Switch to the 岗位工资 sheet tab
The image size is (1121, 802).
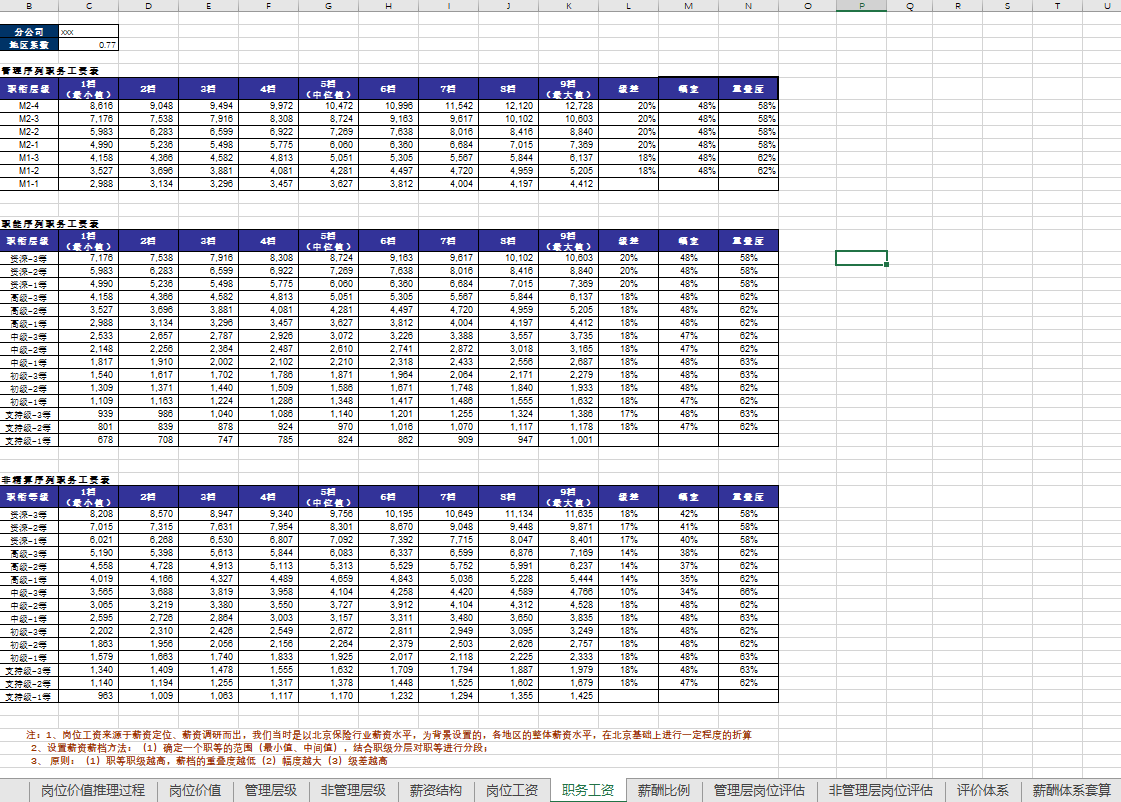click(x=512, y=790)
